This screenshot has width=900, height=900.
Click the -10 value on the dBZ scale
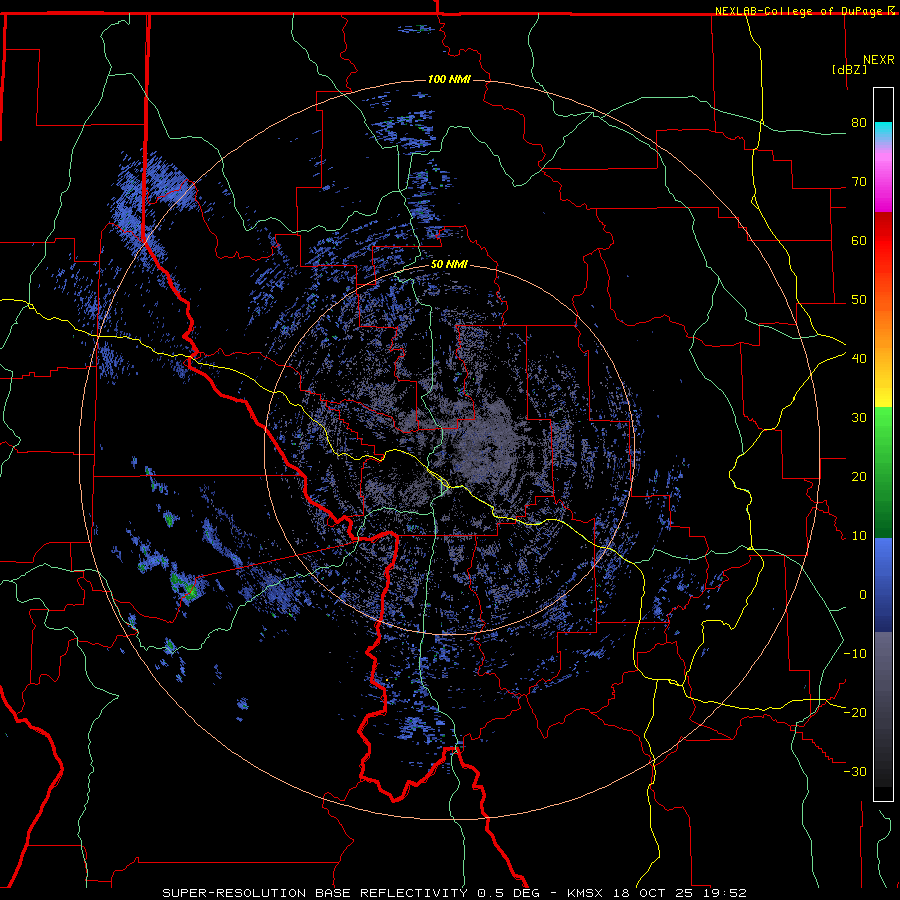pos(855,654)
